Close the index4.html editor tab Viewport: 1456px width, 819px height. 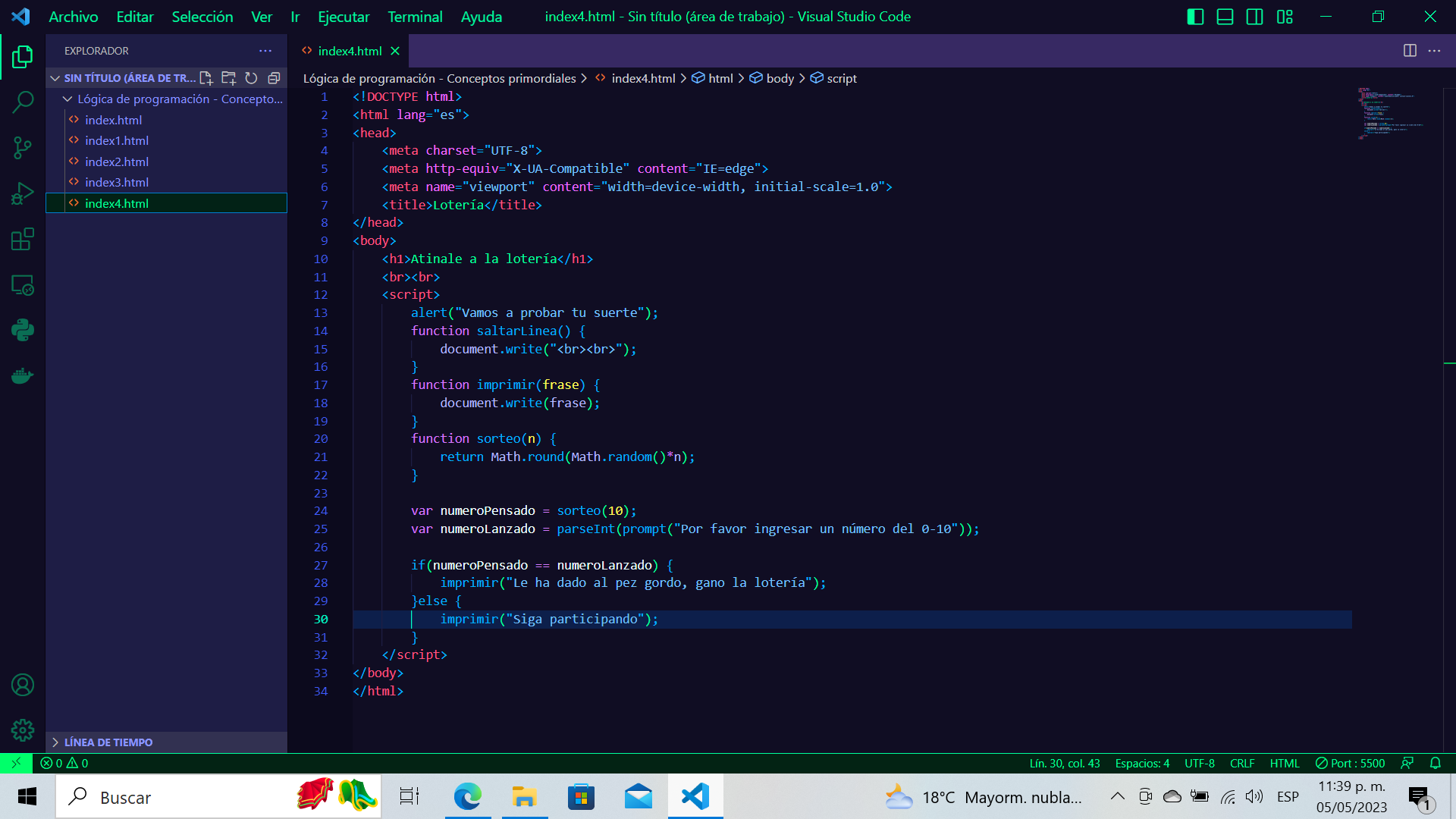click(395, 51)
